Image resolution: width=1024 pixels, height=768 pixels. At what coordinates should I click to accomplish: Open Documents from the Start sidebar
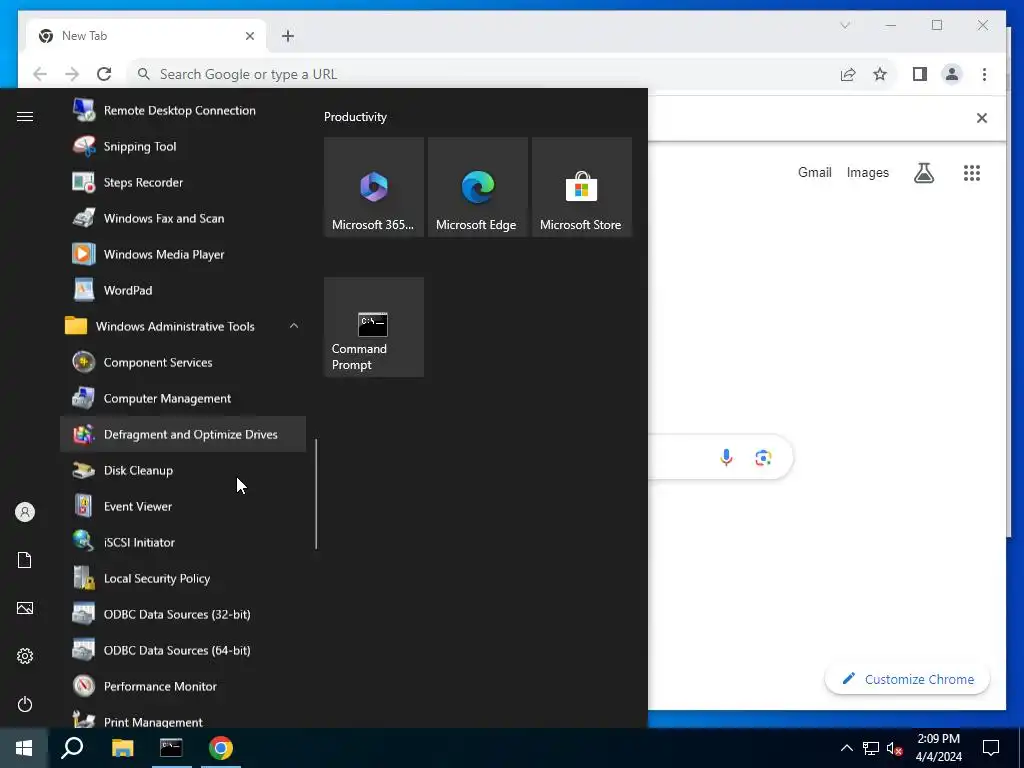(x=25, y=560)
